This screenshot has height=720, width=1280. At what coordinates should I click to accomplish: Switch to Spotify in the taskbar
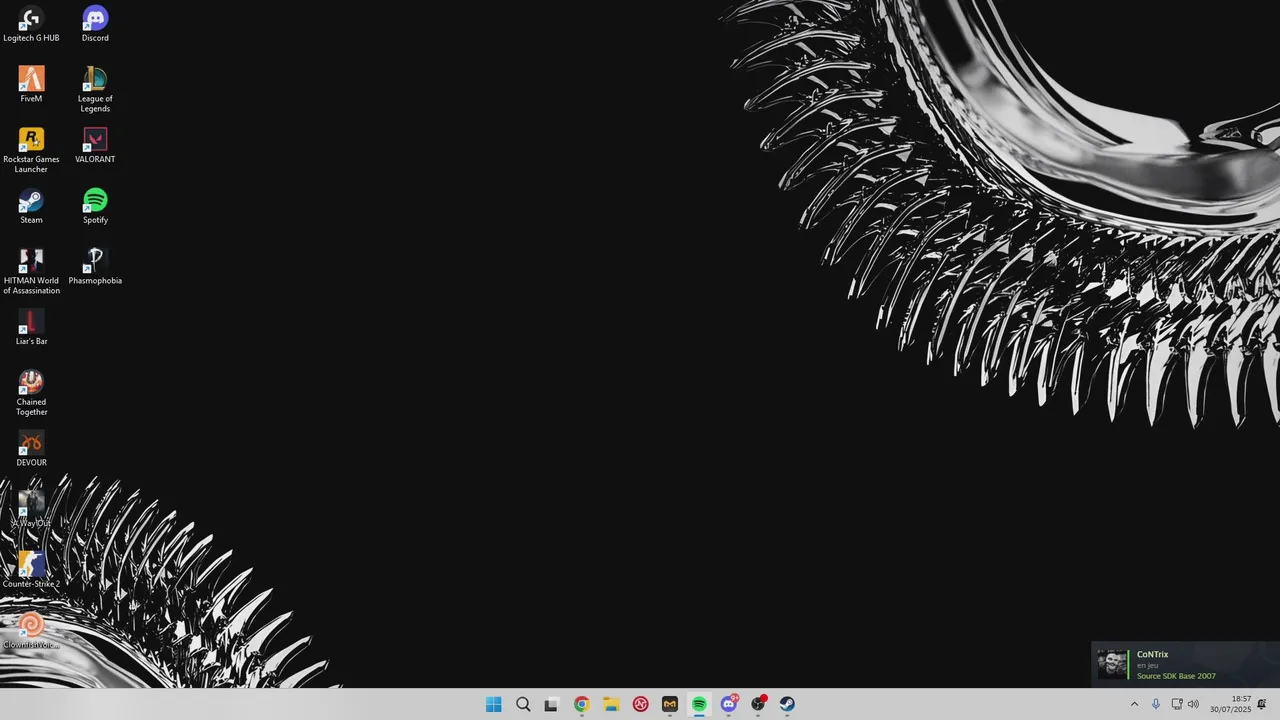tap(699, 704)
